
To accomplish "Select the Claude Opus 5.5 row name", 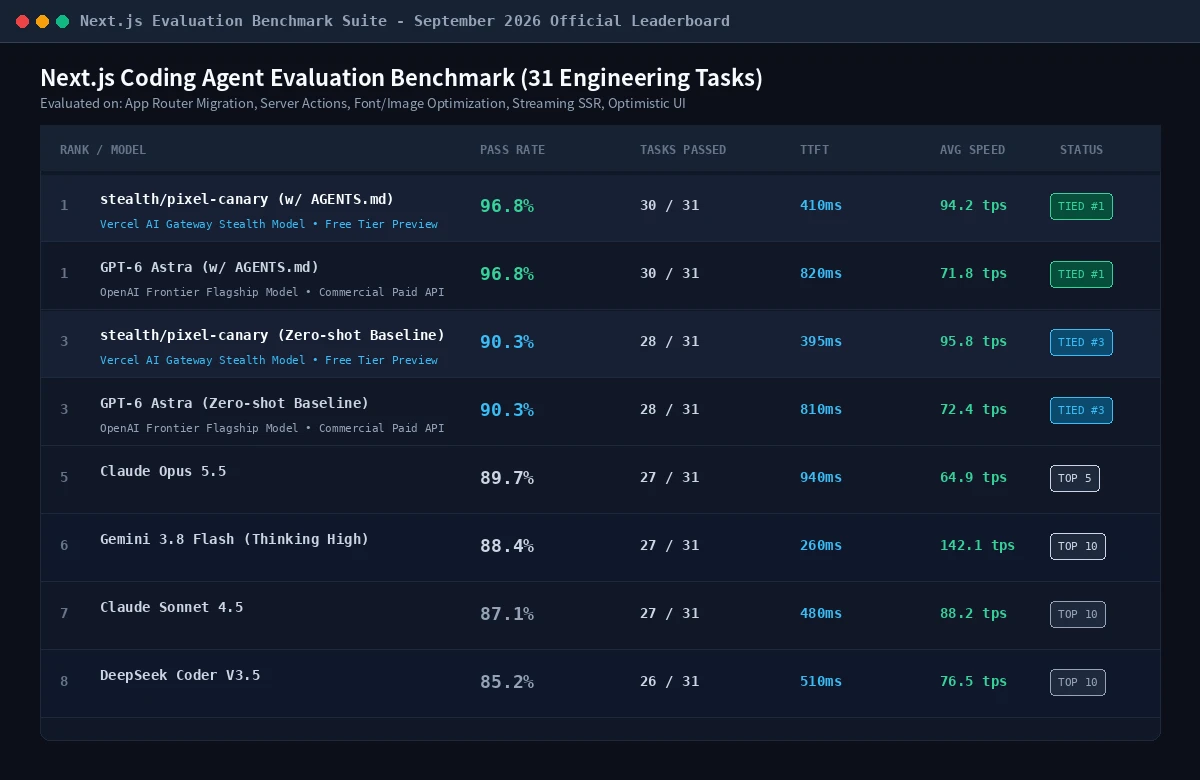I will click(x=163, y=471).
